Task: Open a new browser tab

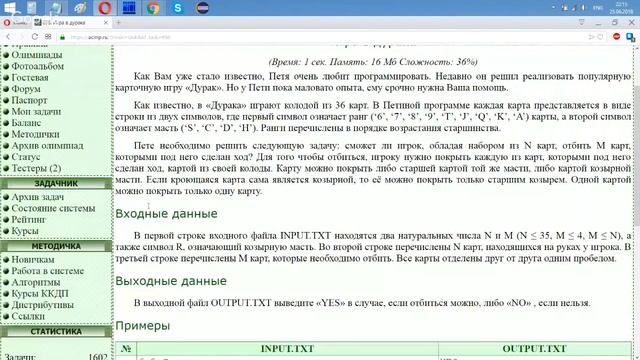Action: (x=118, y=23)
